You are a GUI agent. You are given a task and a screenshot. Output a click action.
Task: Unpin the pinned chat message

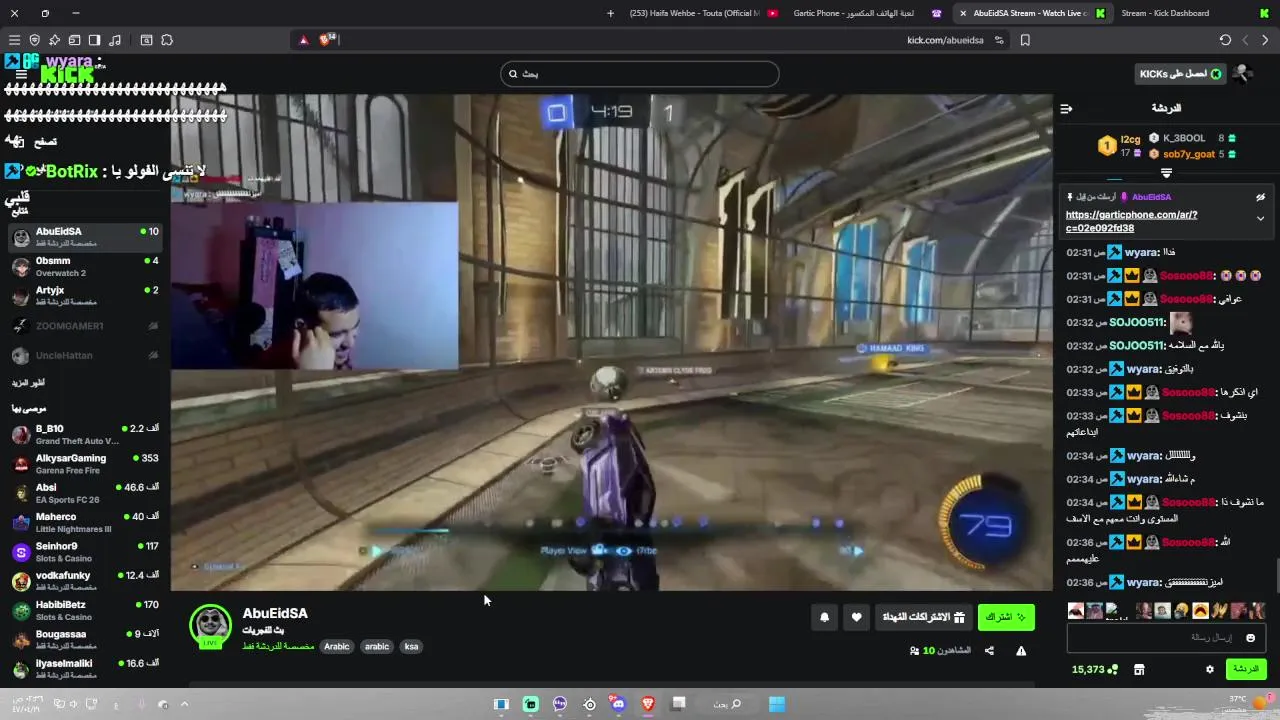point(1260,197)
